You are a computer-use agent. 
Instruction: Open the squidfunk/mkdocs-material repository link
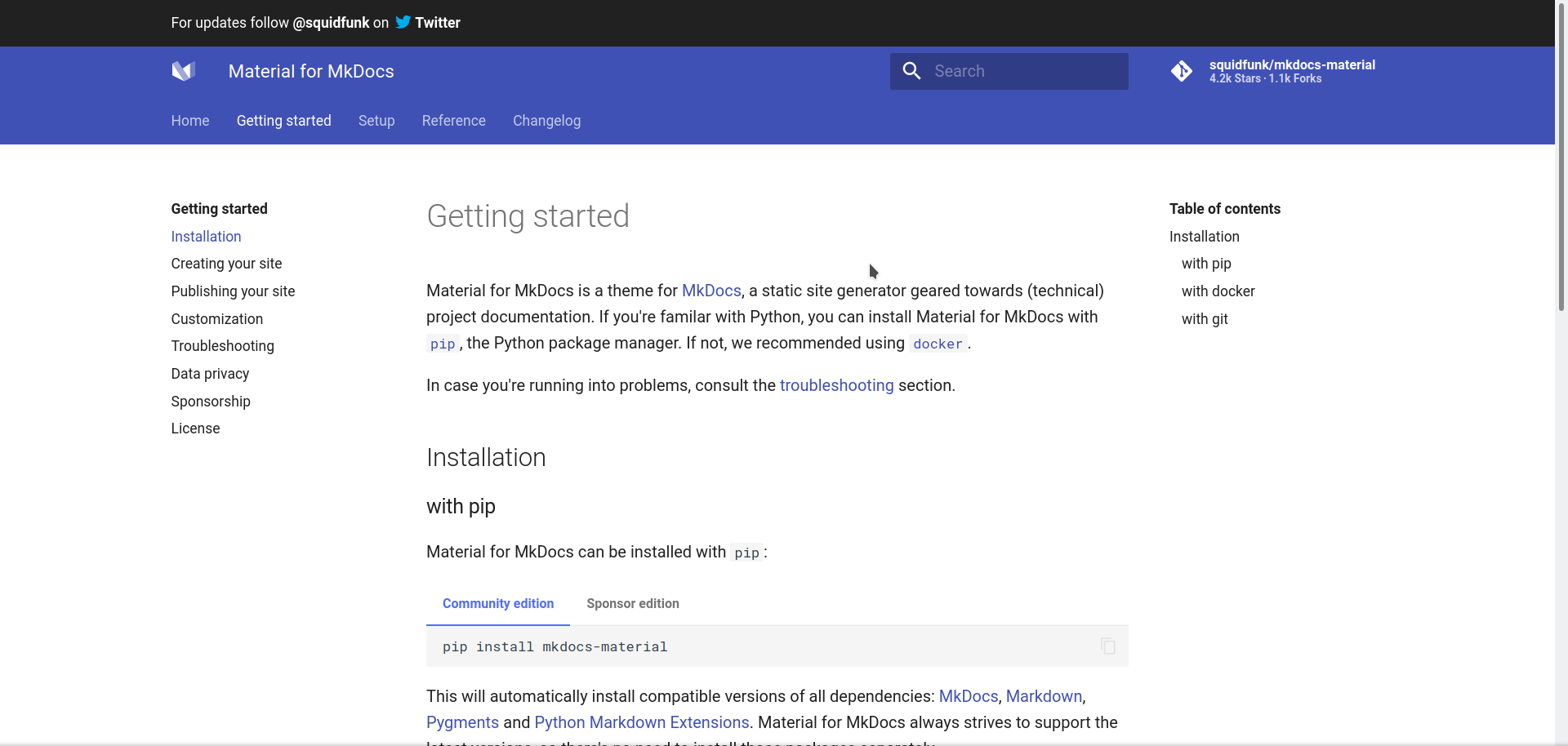(1291, 65)
